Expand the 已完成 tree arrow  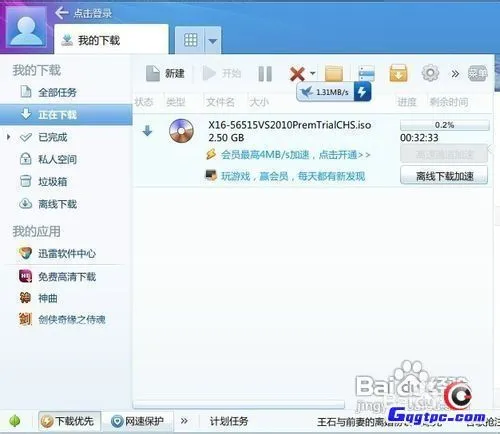tap(9, 137)
